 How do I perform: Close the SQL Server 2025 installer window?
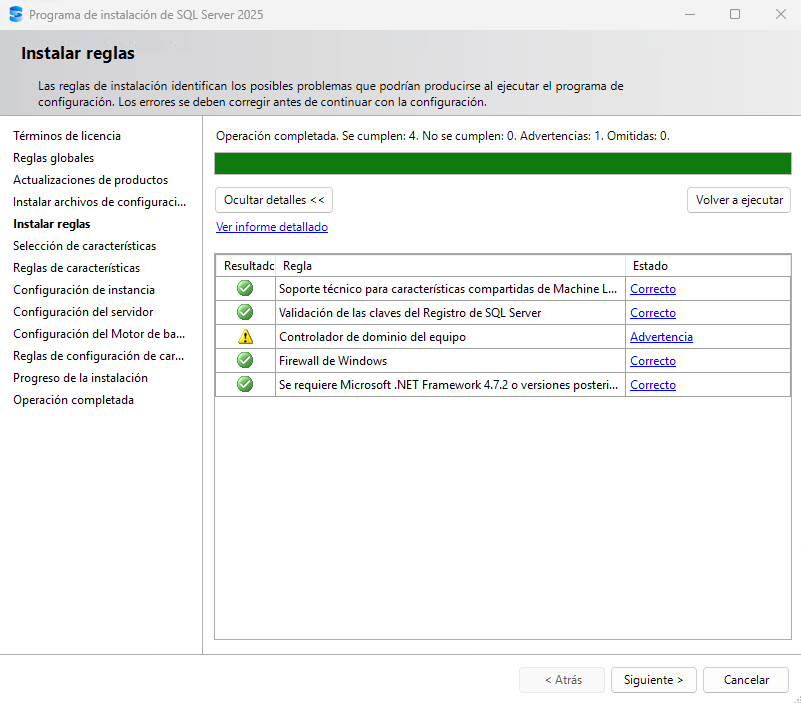pyautogui.click(x=781, y=14)
